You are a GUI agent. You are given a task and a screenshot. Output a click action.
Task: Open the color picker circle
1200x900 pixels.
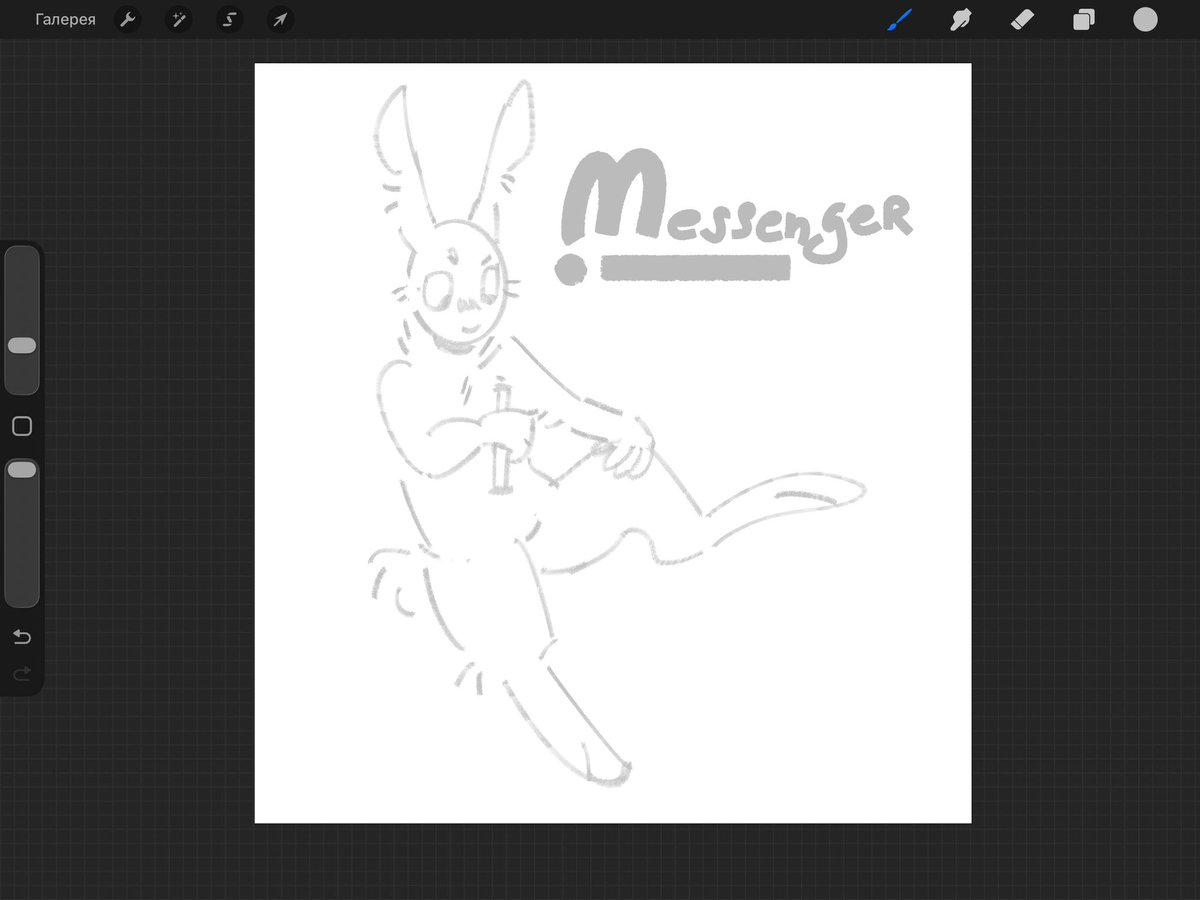click(1145, 20)
